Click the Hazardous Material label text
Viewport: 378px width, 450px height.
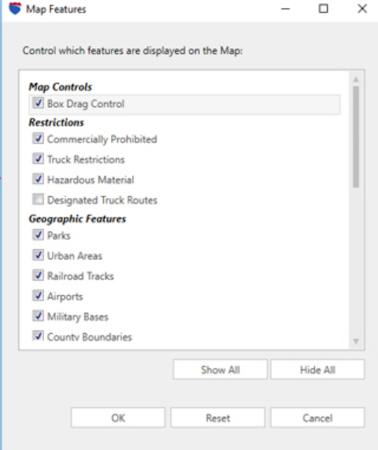91,180
